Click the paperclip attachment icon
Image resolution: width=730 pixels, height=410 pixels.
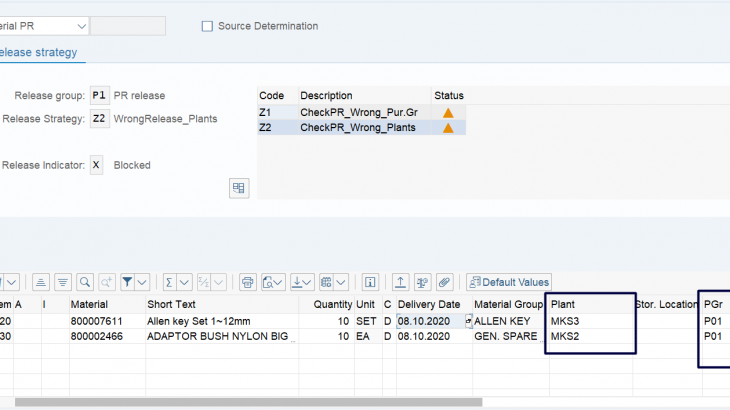click(x=445, y=282)
